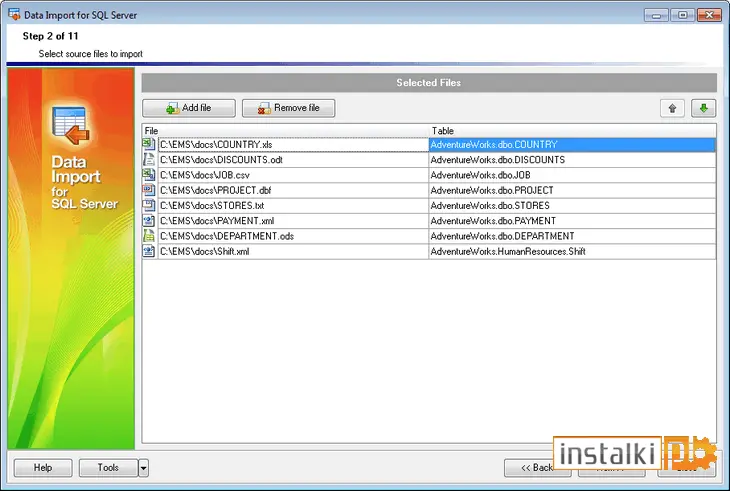Viewport: 730px width, 491px height.
Task: Select file path C:\EMS\docs\Shift.xml
Action: pyautogui.click(x=293, y=251)
